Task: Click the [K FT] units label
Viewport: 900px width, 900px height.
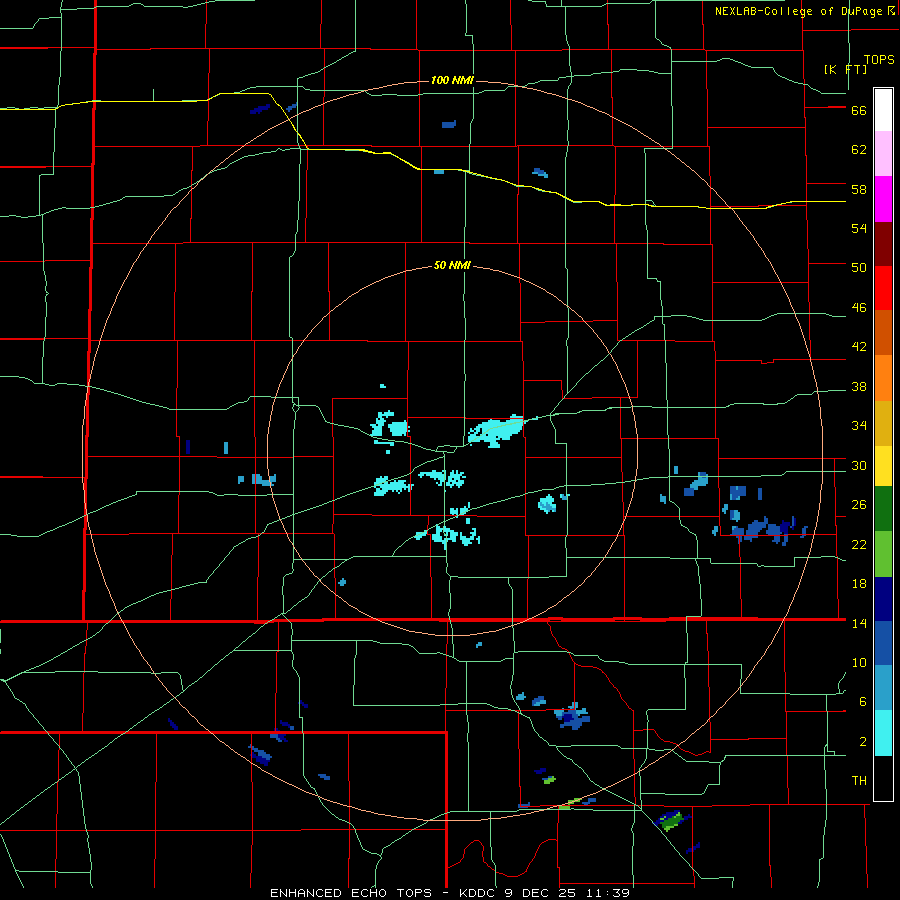Action: (x=845, y=69)
